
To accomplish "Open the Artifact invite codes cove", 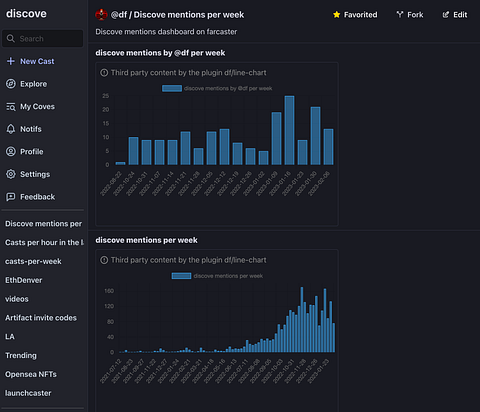I will (41, 318).
